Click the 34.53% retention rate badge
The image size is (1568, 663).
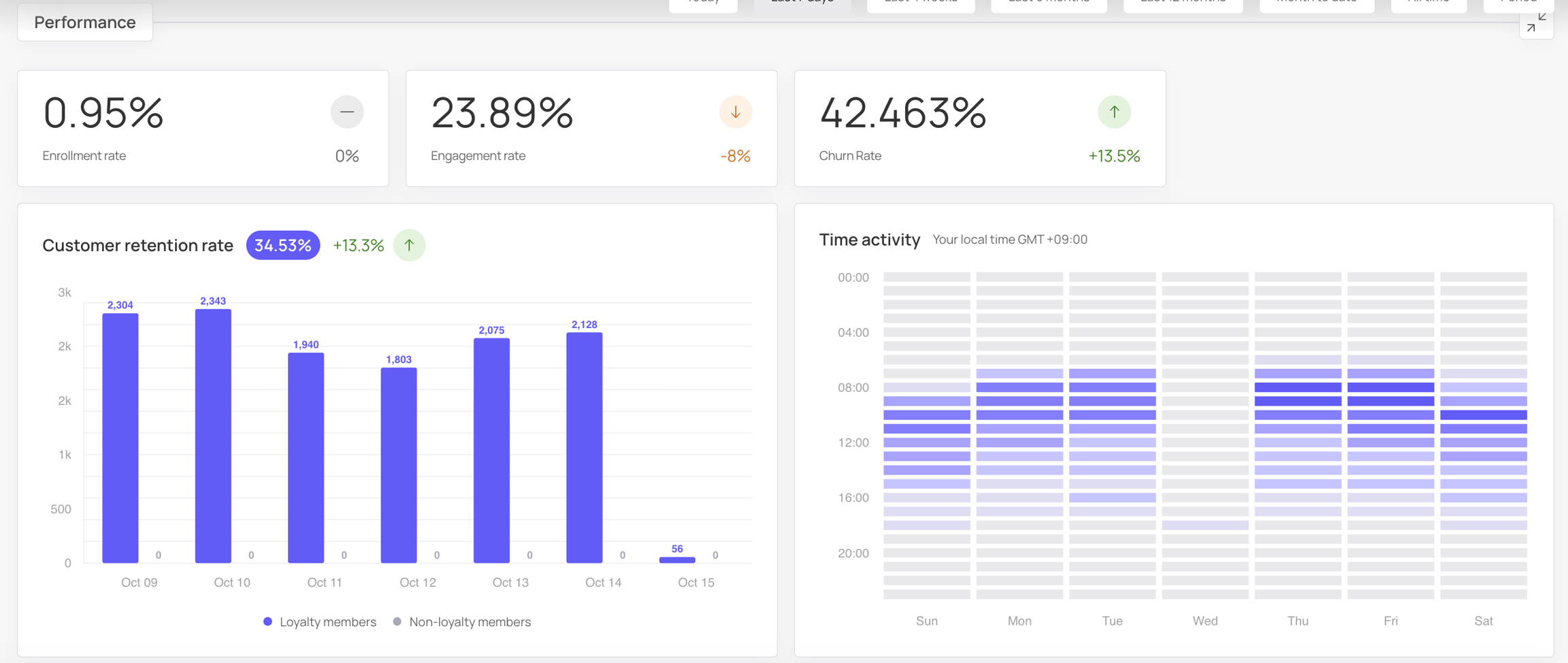(x=283, y=245)
